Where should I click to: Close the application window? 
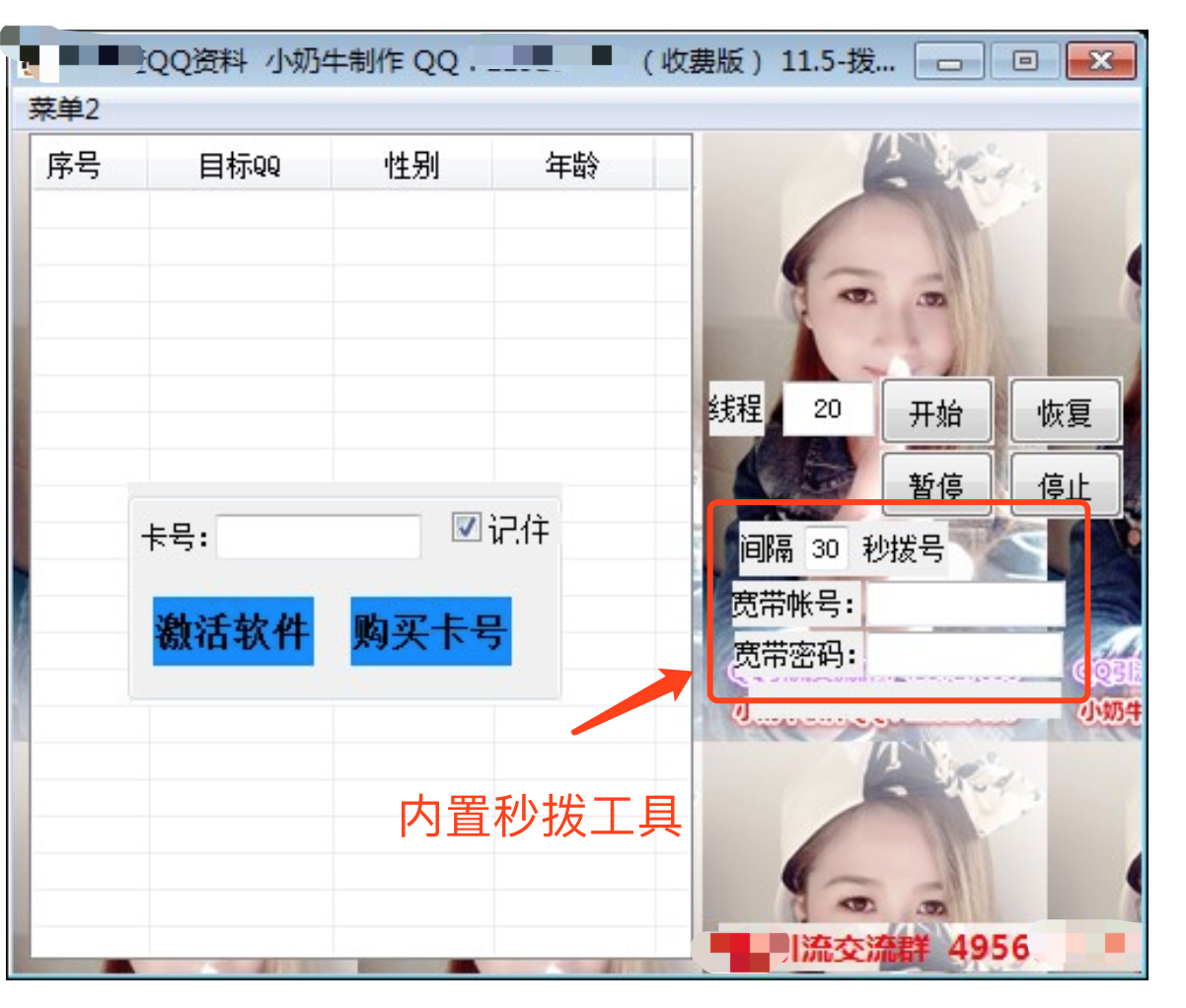1100,62
